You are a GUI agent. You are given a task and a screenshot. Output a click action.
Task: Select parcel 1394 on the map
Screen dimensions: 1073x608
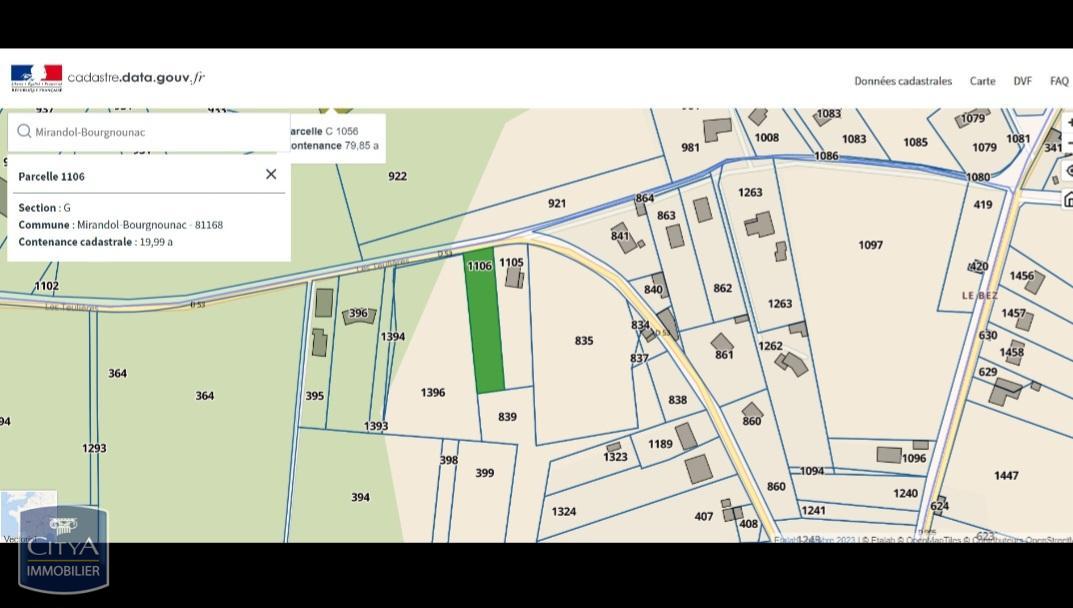(x=393, y=336)
